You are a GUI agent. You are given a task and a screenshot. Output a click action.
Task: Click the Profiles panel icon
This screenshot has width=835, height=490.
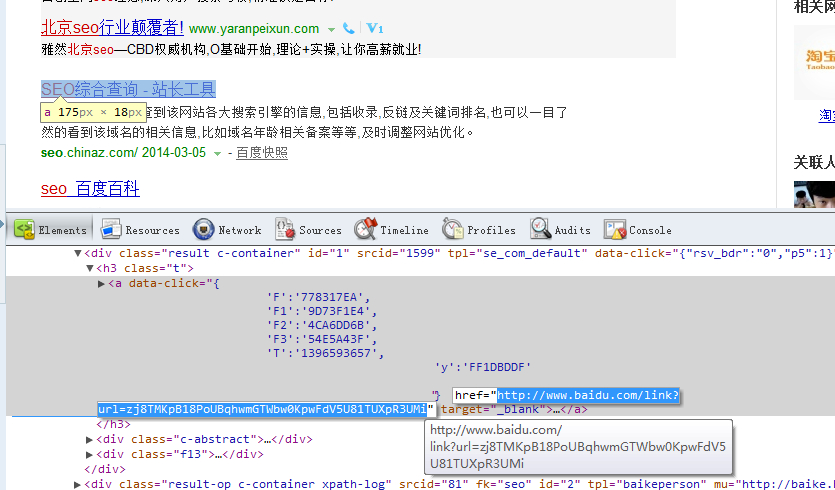click(x=452, y=229)
